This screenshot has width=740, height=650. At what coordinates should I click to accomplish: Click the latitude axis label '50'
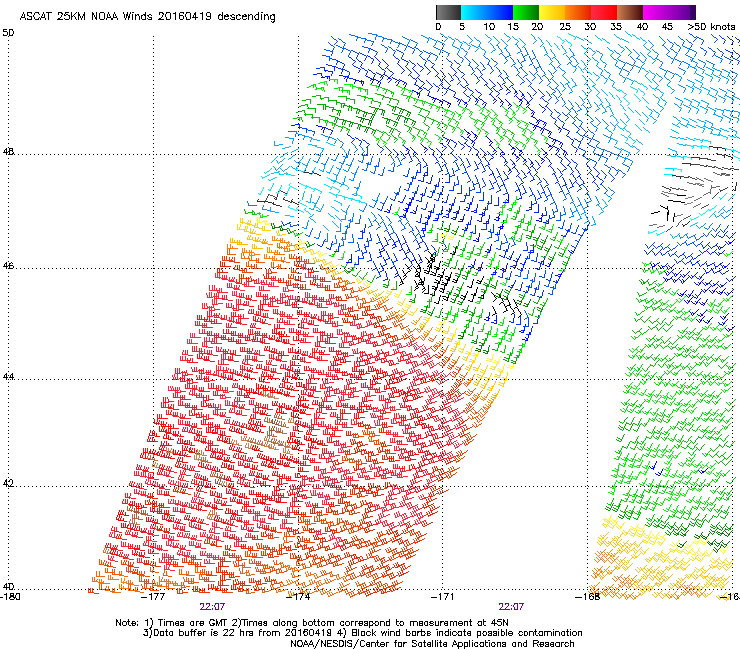click(8, 33)
